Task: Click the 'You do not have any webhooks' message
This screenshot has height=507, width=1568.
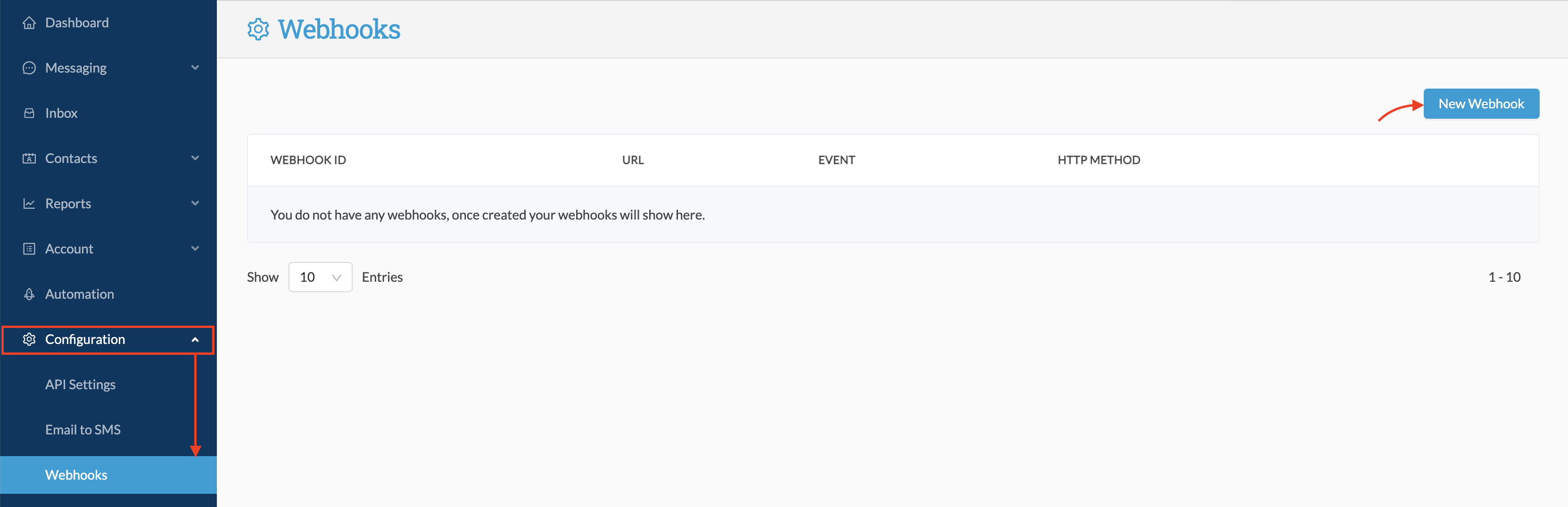Action: [487, 215]
